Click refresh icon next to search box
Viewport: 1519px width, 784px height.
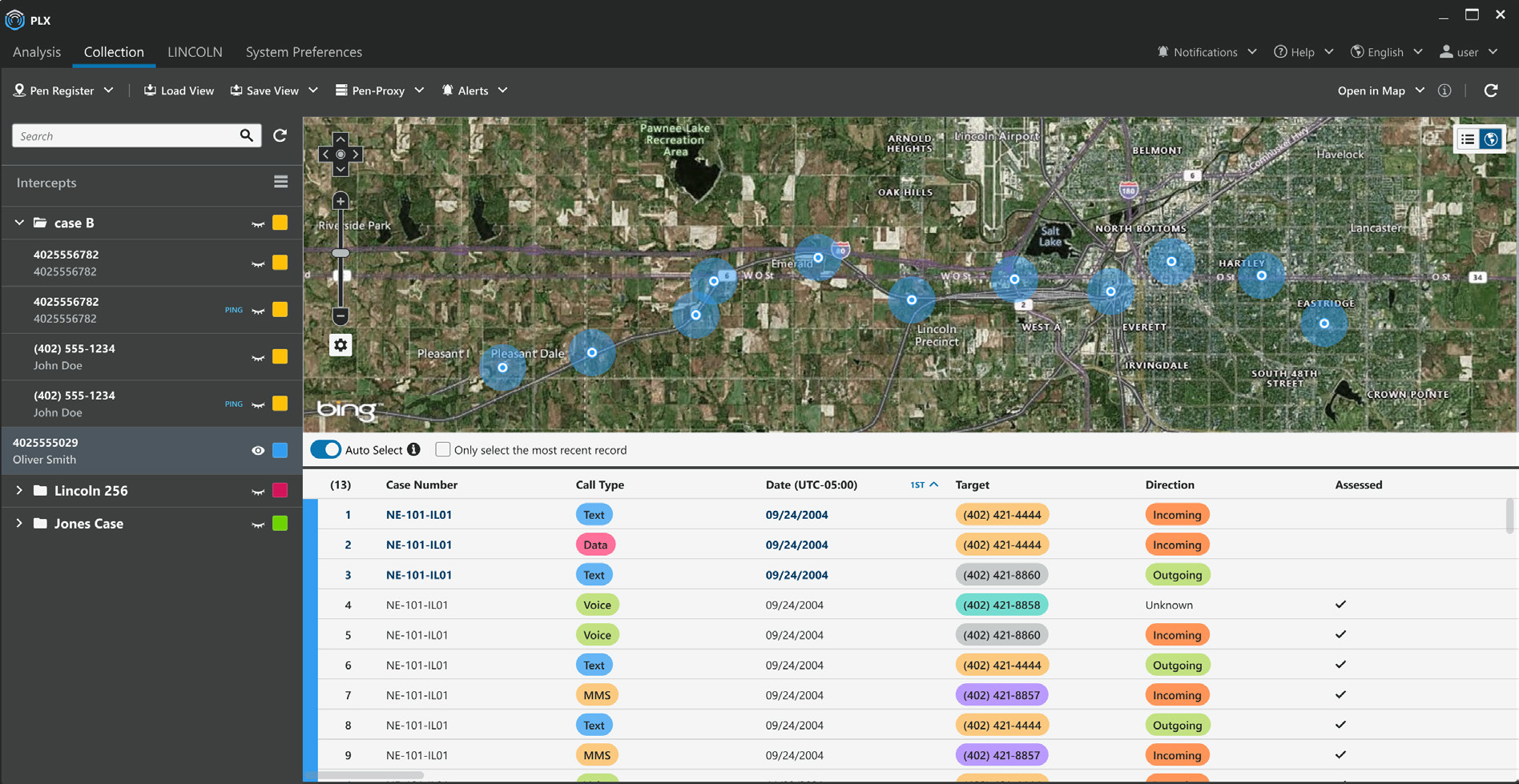280,135
